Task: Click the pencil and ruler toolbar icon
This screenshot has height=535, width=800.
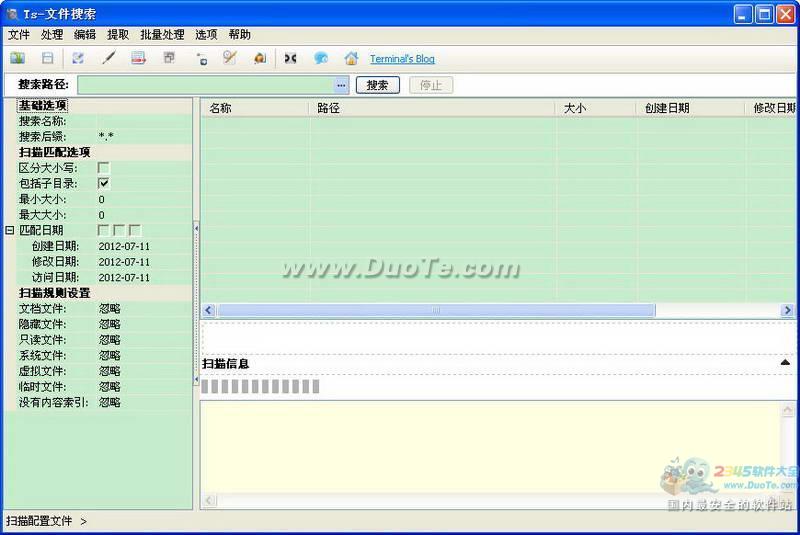Action: (x=230, y=58)
